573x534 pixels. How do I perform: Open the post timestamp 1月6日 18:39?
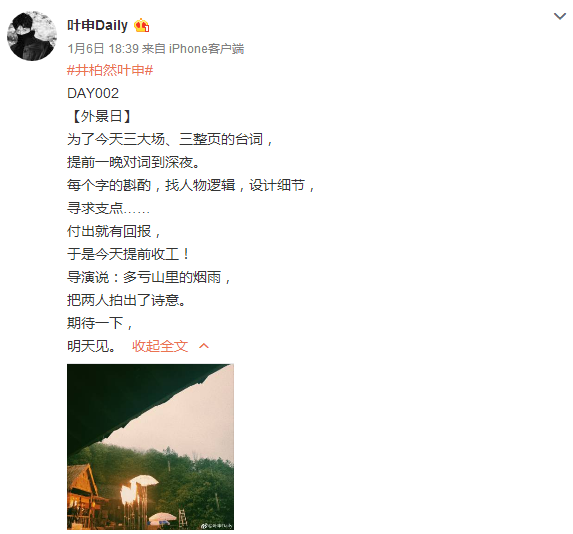point(103,48)
